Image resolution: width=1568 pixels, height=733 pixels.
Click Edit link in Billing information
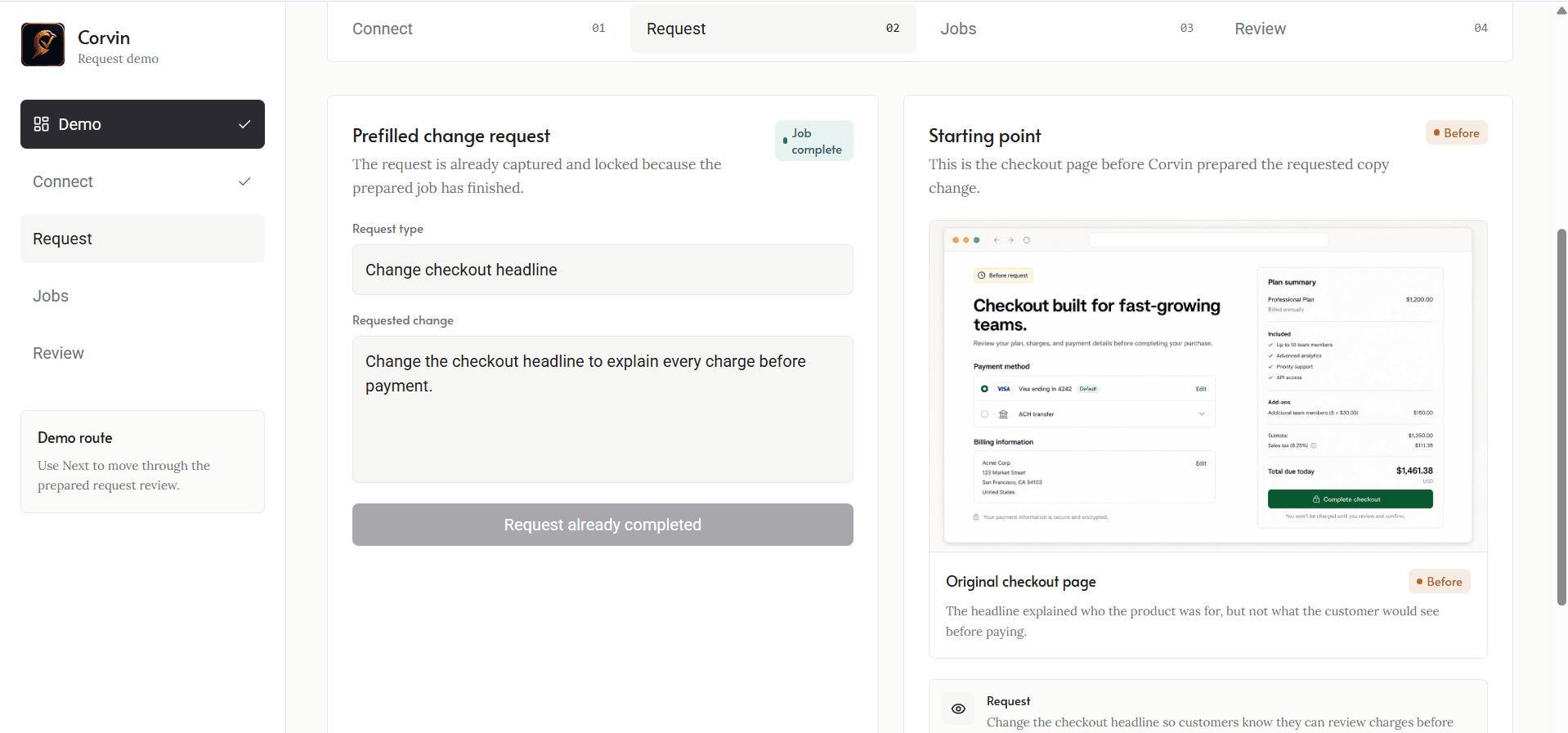[x=1201, y=463]
